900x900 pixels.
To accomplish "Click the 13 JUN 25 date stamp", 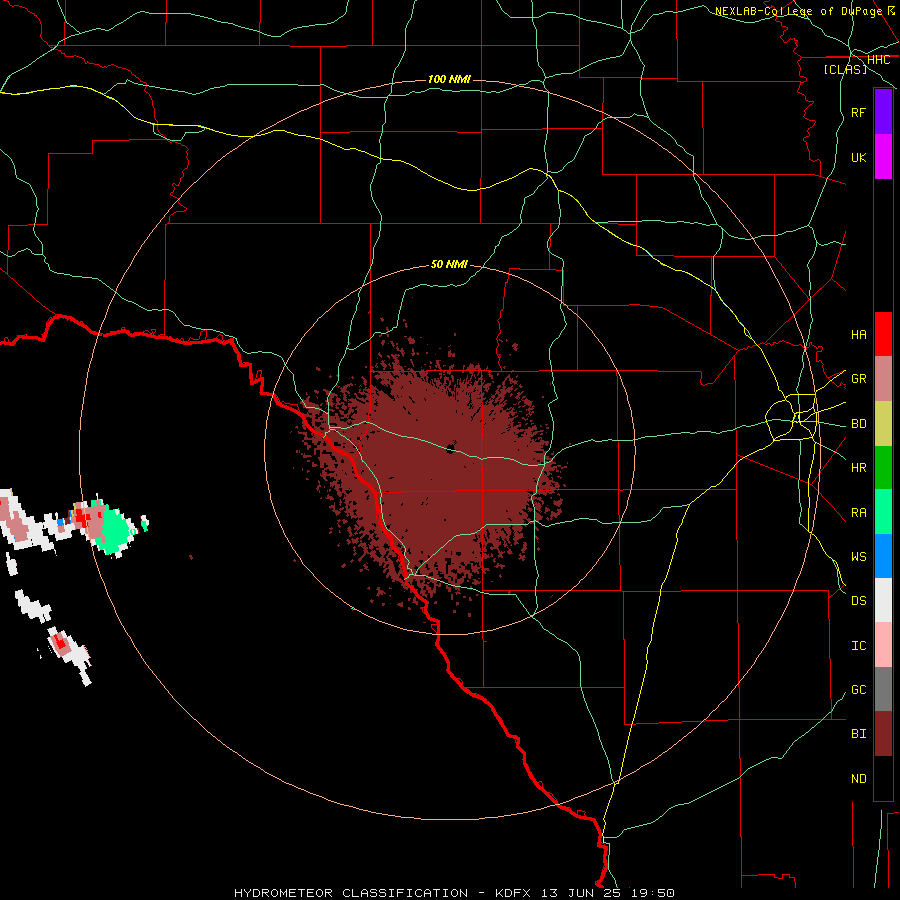I will pos(583,893).
